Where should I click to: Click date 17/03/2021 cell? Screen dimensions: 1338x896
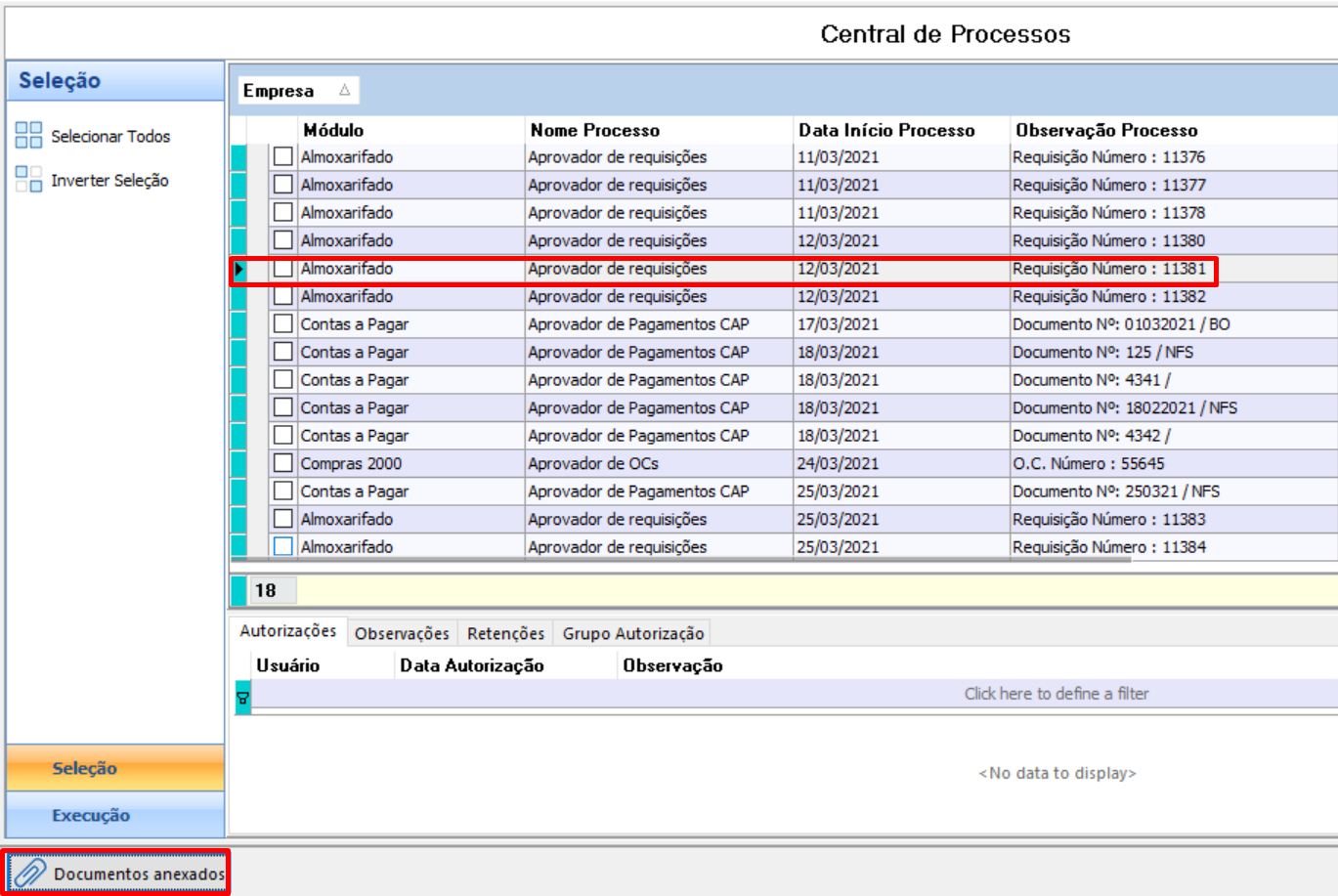pyautogui.click(x=901, y=323)
